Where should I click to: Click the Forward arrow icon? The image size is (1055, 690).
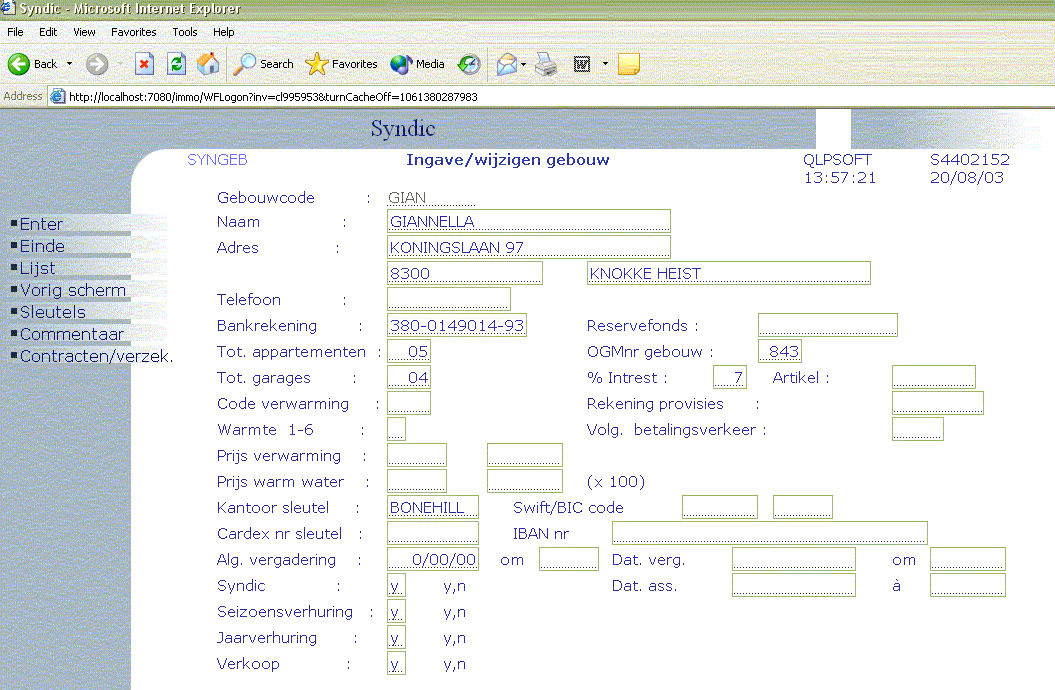(97, 64)
